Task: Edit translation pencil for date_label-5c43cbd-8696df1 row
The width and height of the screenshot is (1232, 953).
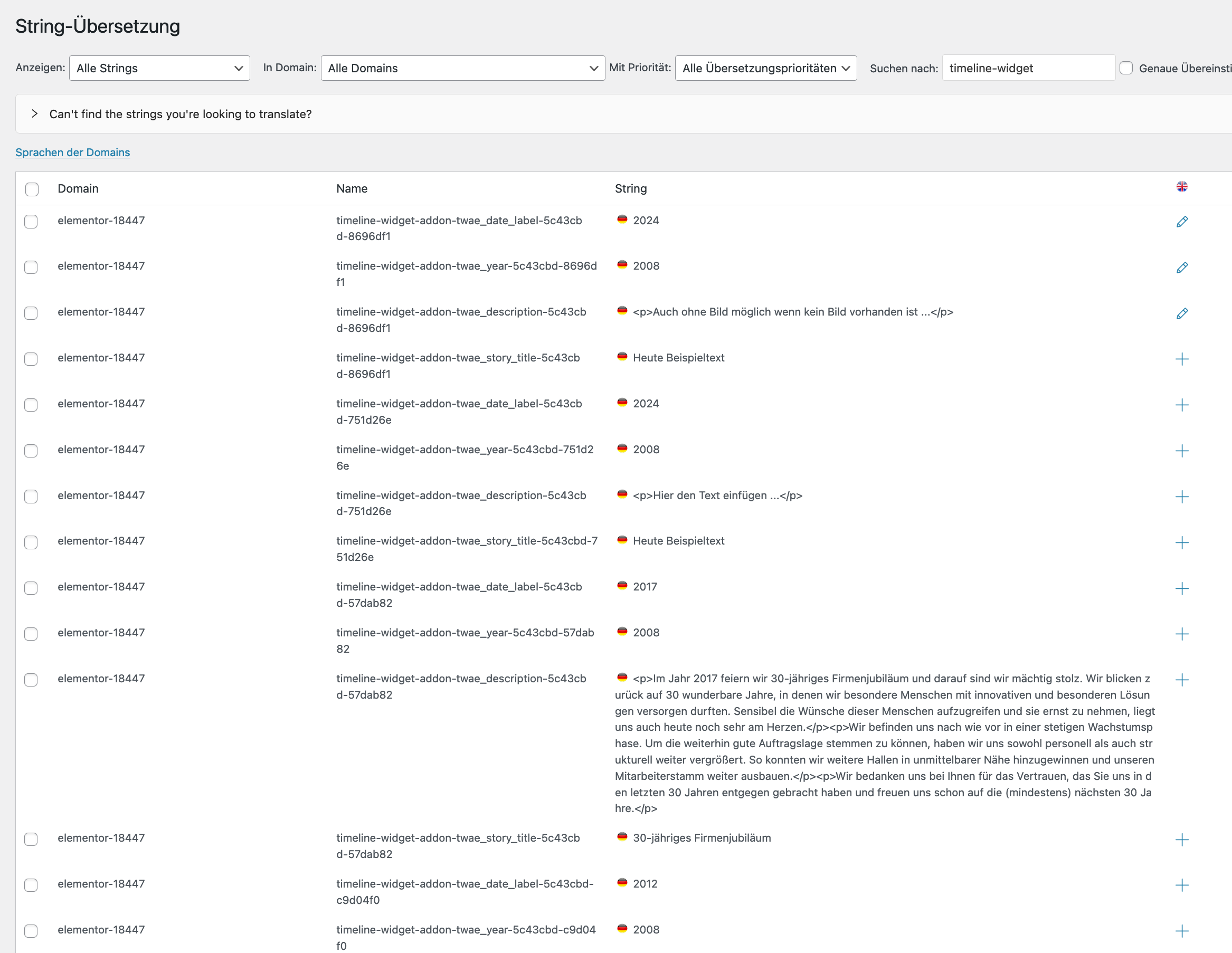Action: pyautogui.click(x=1182, y=222)
